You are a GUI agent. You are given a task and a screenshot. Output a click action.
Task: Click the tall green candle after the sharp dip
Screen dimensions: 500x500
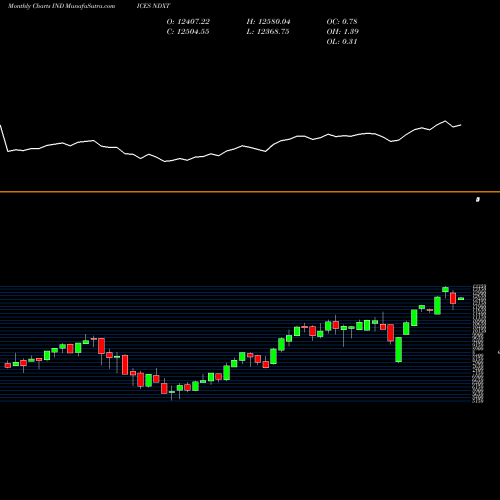[x=399, y=349]
